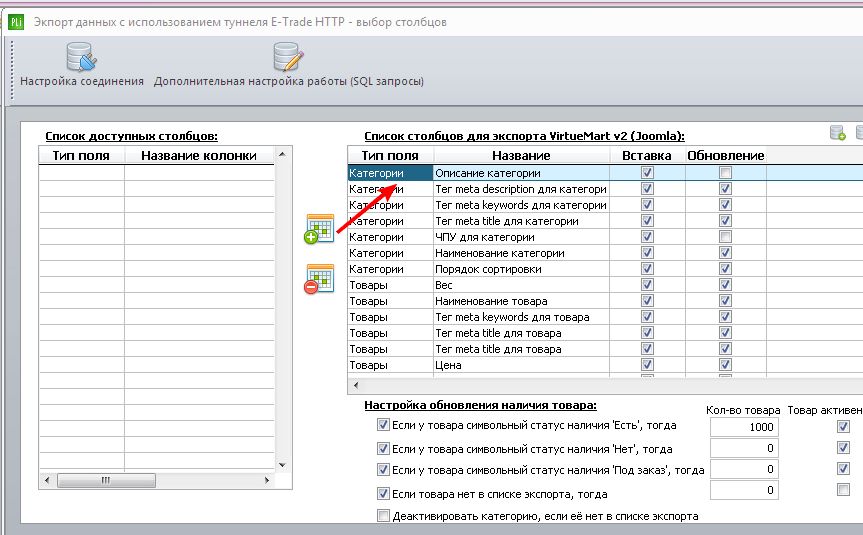Toggle Вставка checkbox for Вес row
The image size is (863, 535).
point(647,285)
